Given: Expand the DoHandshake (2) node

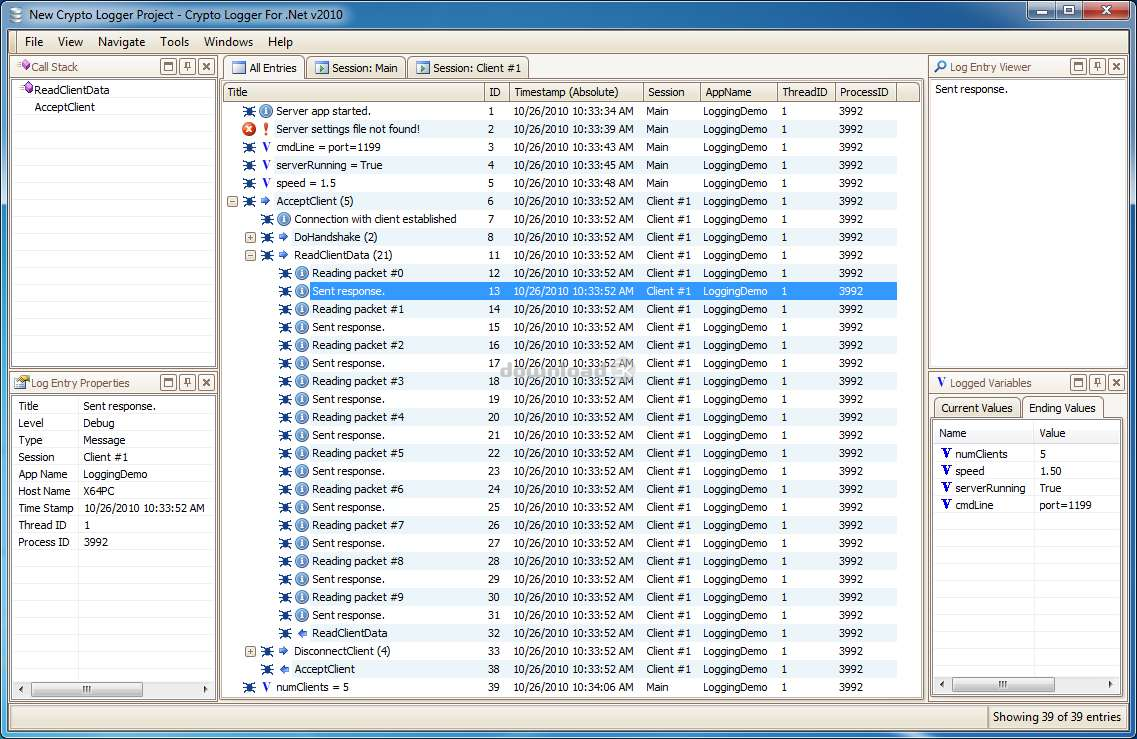Looking at the screenshot, I should pos(251,237).
